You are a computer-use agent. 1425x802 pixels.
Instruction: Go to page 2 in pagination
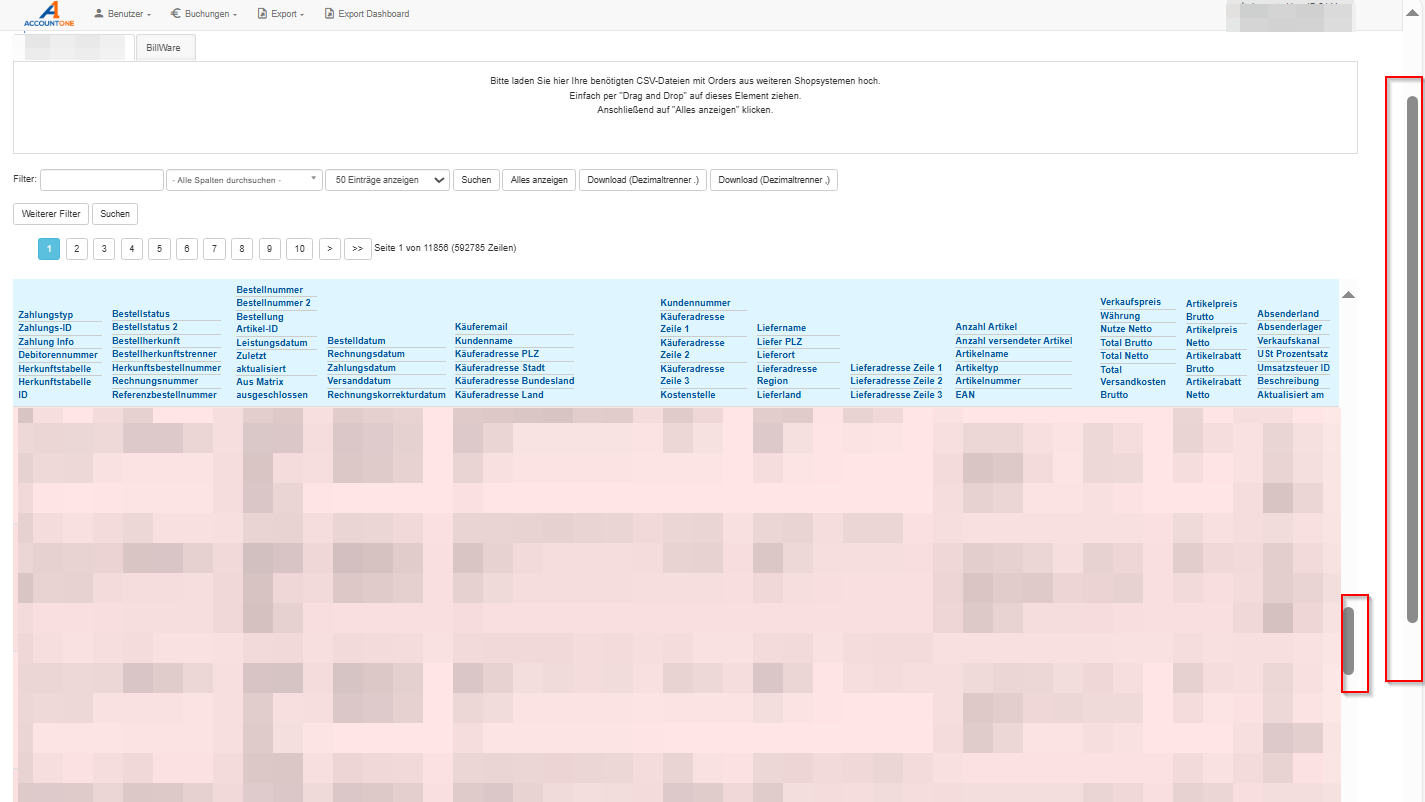point(77,249)
